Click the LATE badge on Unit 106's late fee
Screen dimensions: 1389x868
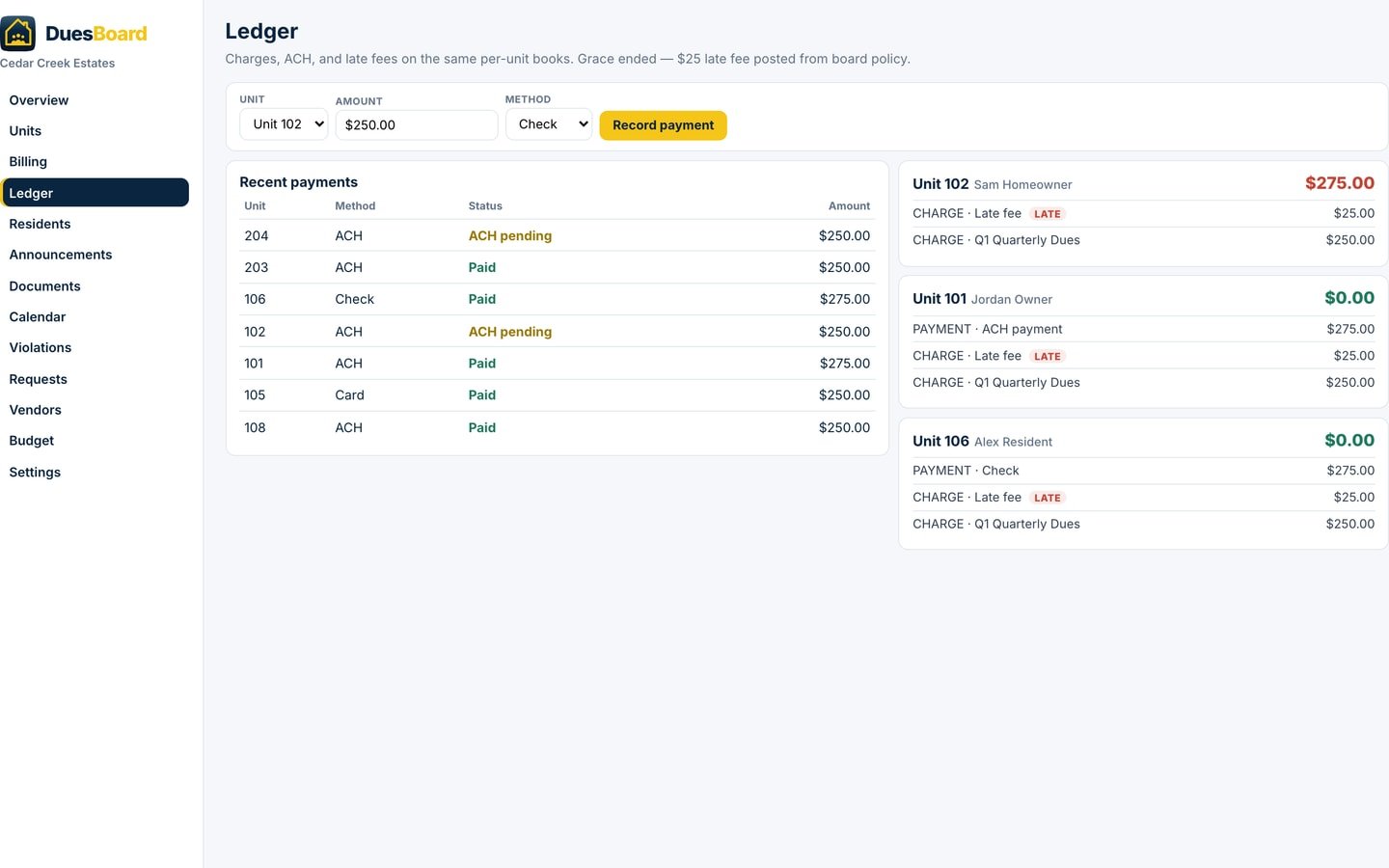click(1048, 499)
